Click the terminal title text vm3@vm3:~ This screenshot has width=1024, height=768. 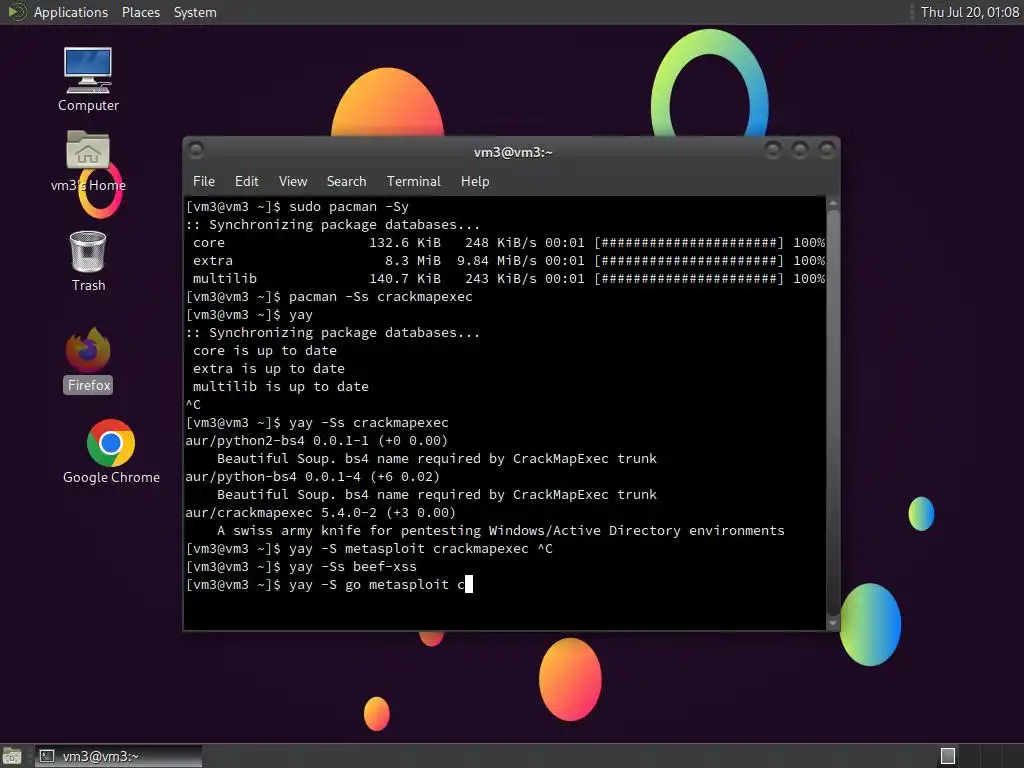click(513, 152)
